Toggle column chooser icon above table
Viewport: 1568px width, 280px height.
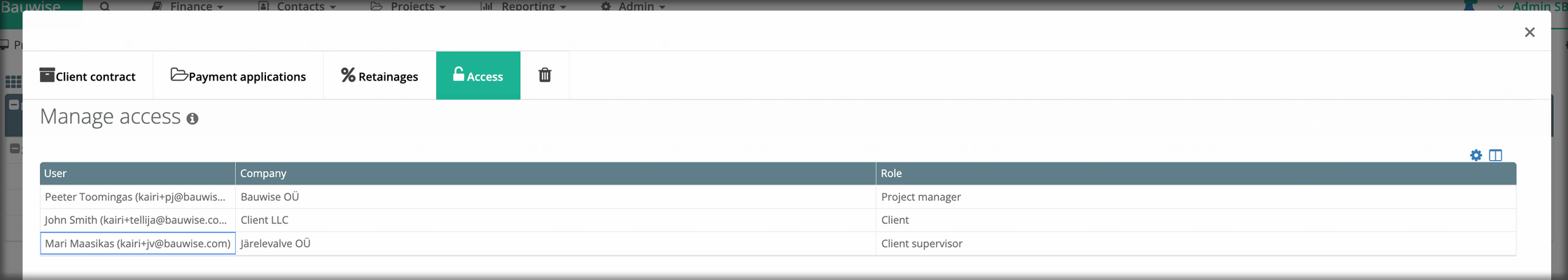[x=1495, y=155]
